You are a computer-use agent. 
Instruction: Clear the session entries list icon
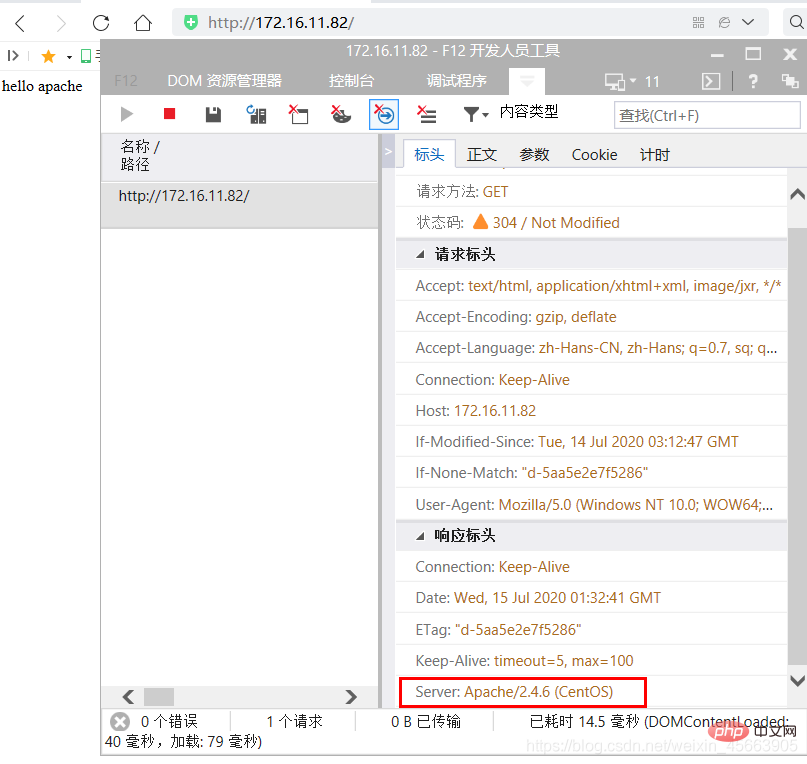click(x=427, y=114)
